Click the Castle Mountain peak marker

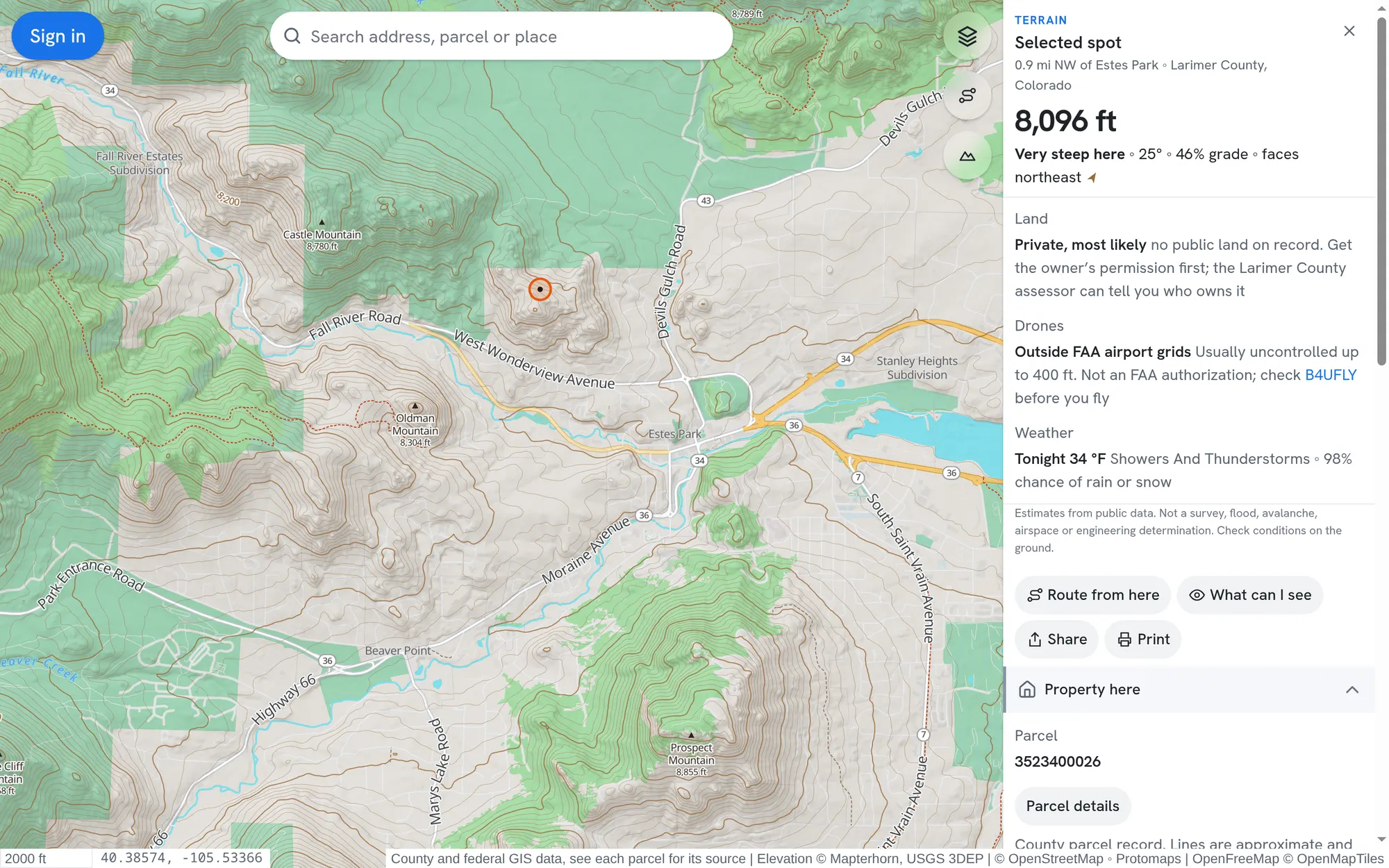pyautogui.click(x=322, y=222)
